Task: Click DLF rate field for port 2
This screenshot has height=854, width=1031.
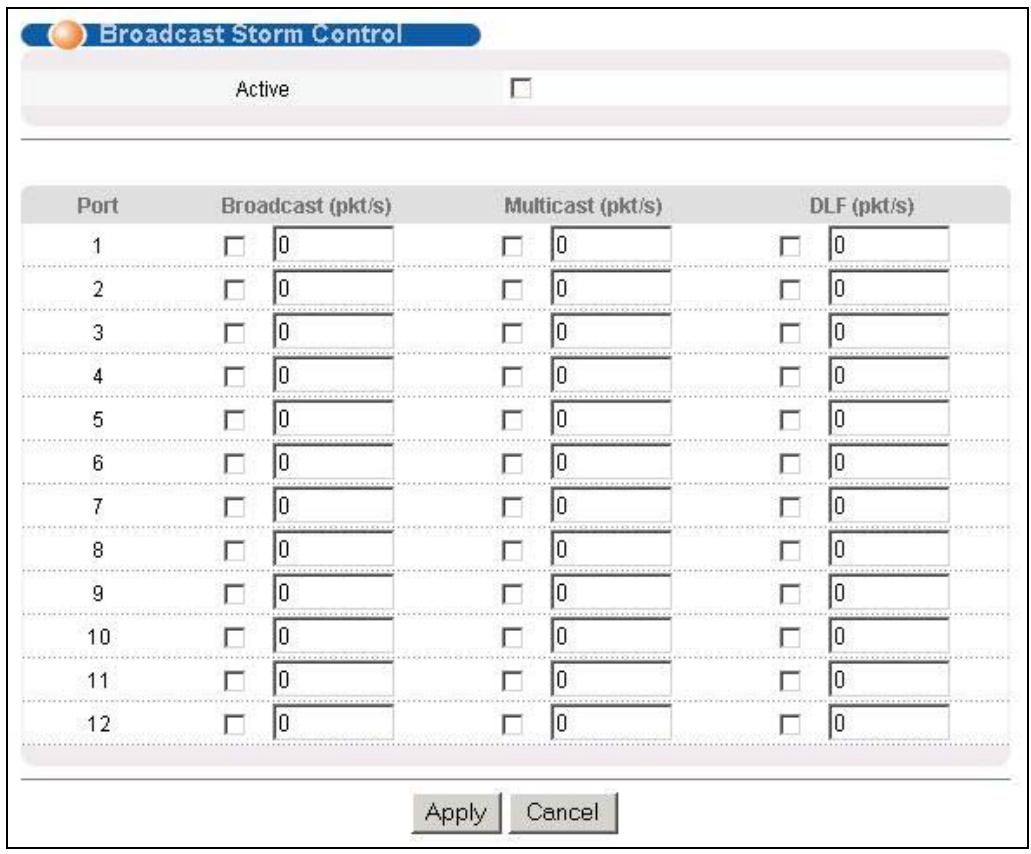Action: coord(889,288)
